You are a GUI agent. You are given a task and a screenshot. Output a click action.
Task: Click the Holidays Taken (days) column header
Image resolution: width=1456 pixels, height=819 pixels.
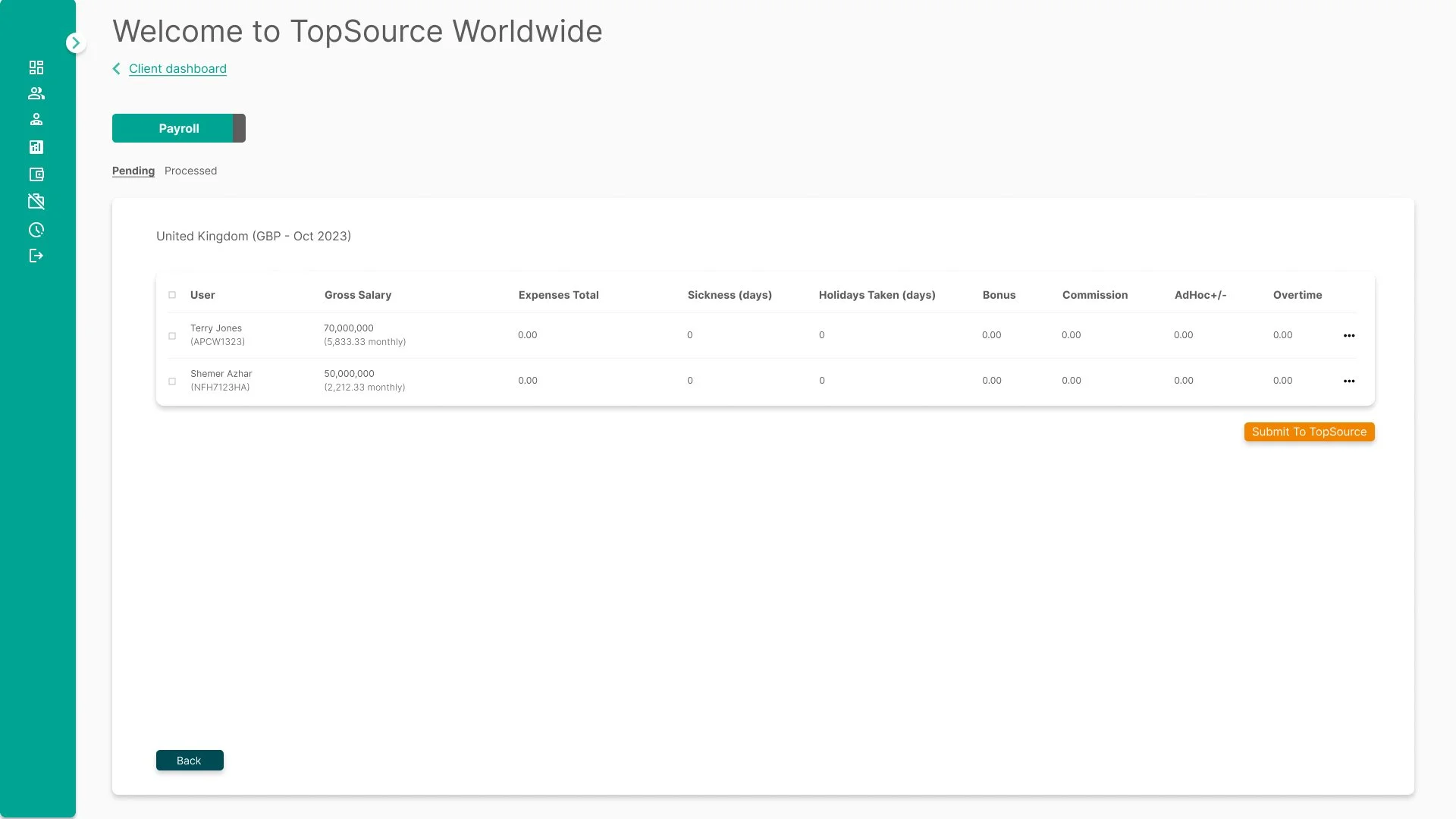click(877, 295)
